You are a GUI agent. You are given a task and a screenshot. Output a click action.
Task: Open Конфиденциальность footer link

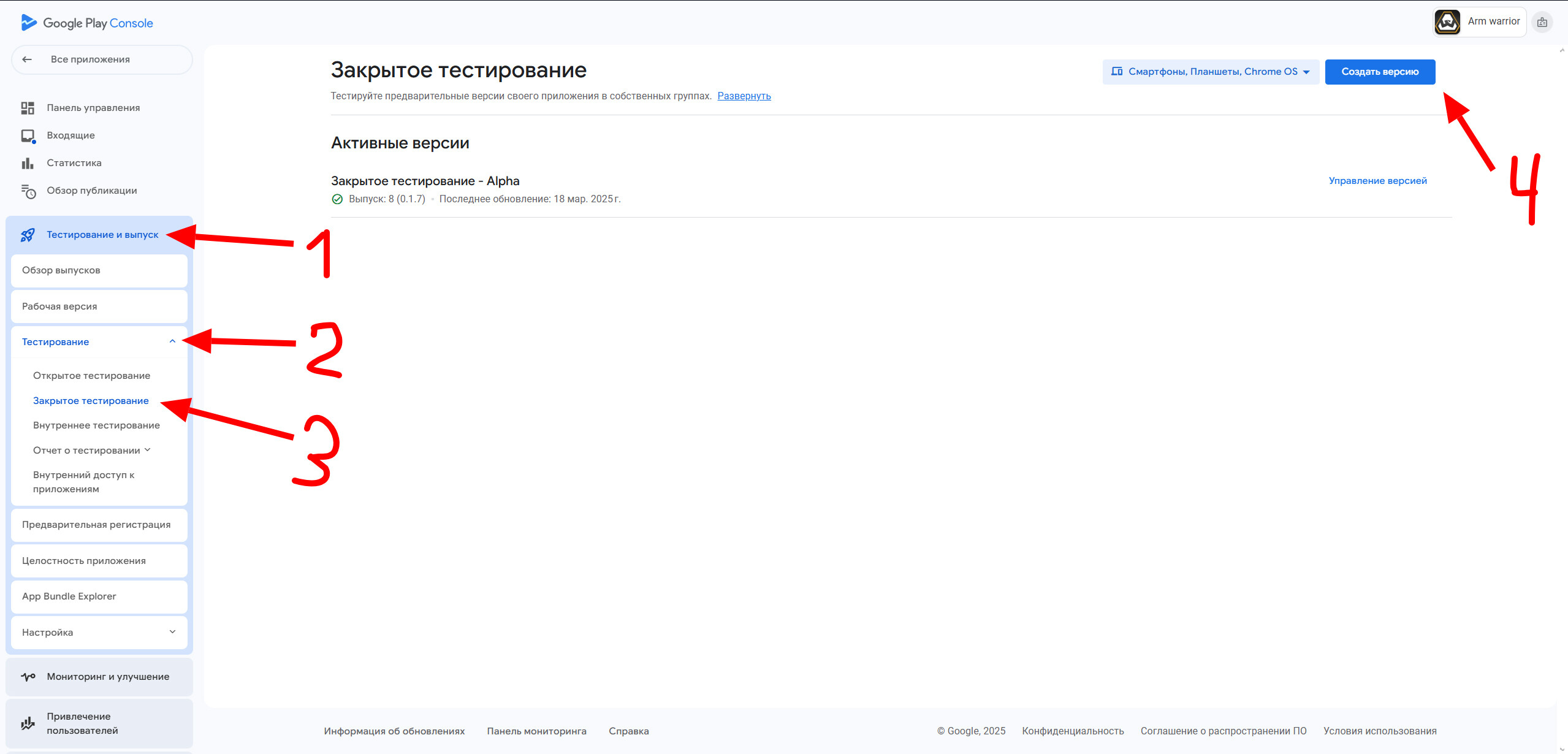coord(1073,731)
